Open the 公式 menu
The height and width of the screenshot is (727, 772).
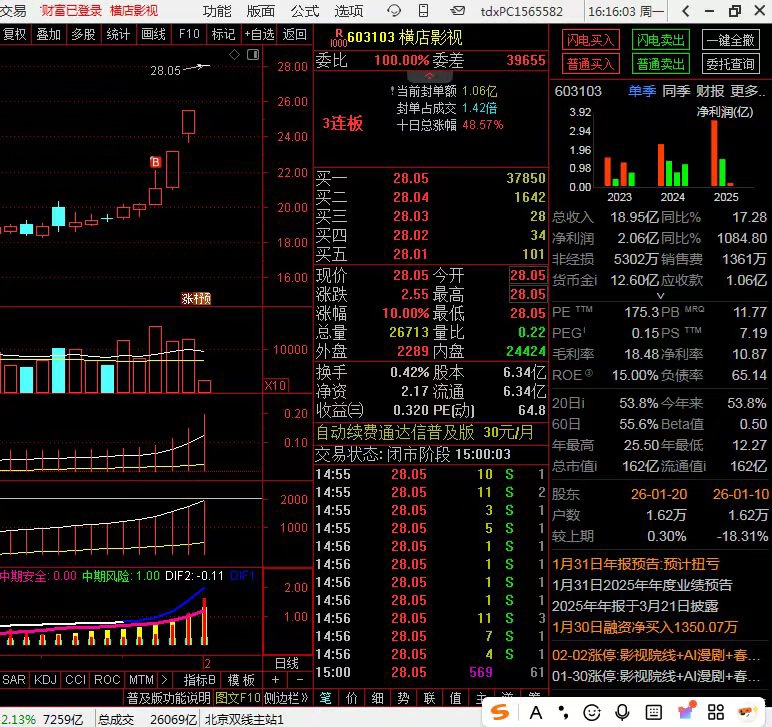pyautogui.click(x=305, y=11)
